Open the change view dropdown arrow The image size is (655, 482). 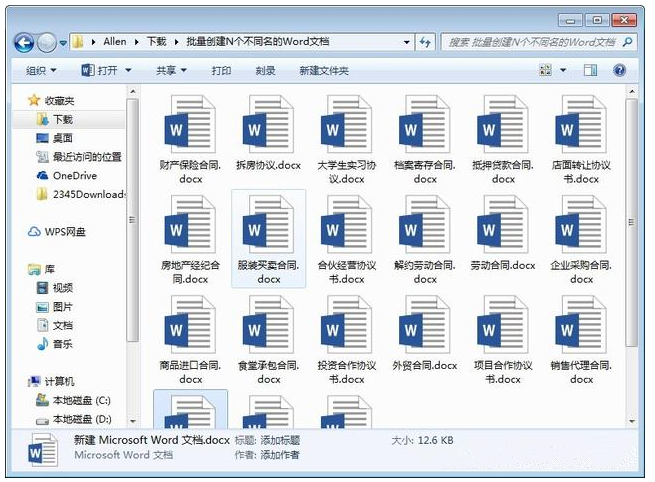[x=563, y=71]
